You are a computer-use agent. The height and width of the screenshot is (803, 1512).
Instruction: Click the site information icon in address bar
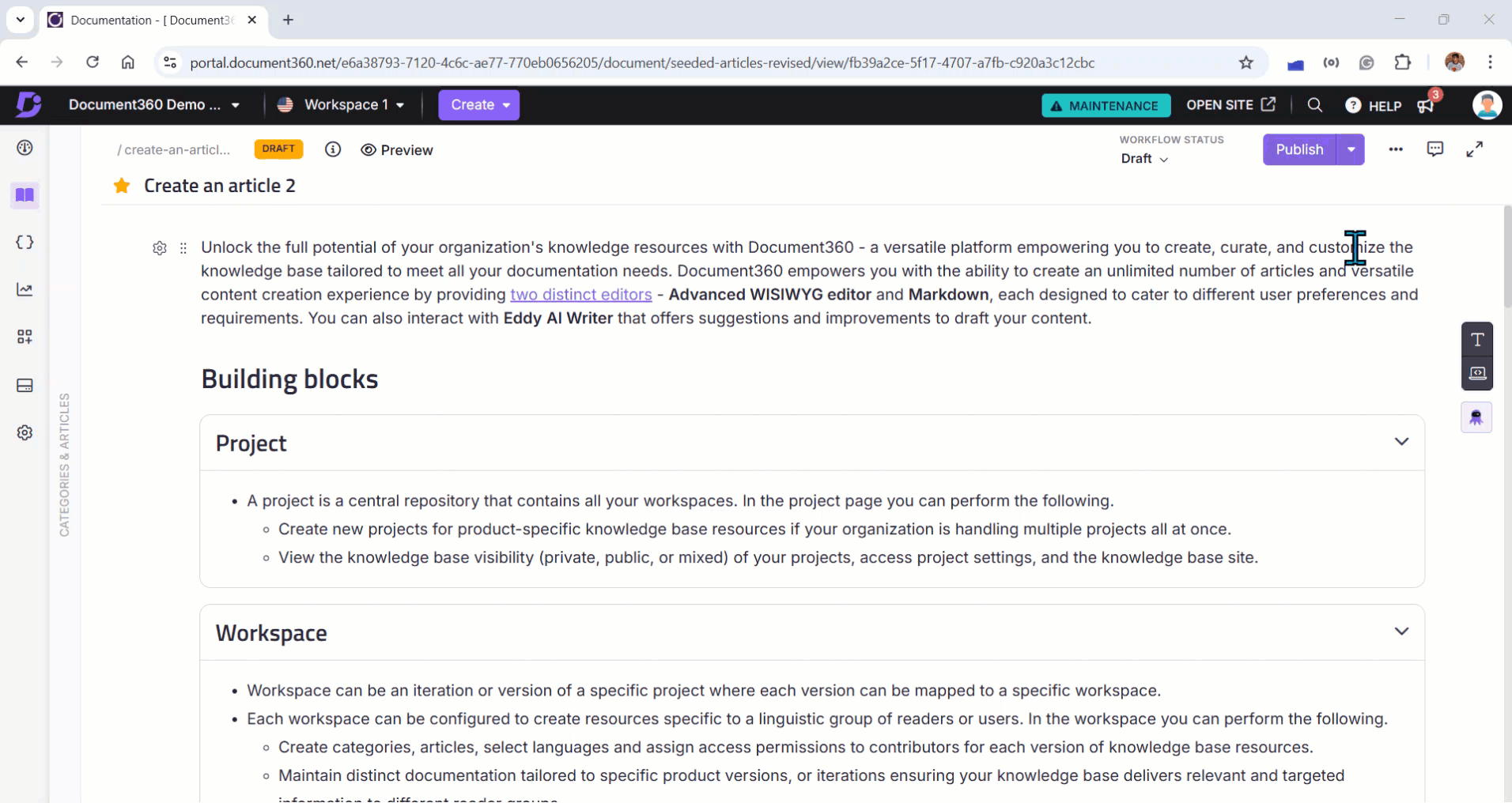(169, 62)
